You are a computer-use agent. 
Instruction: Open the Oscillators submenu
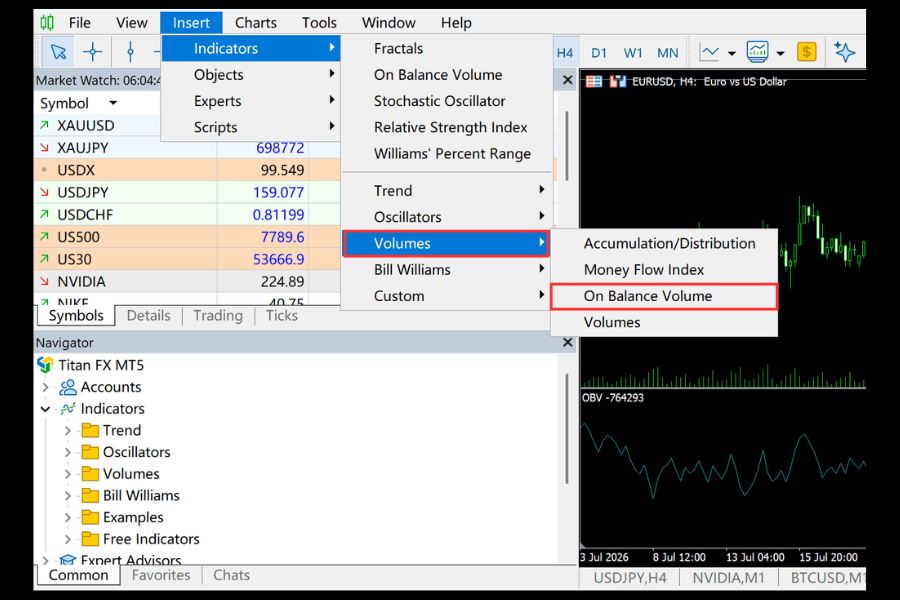click(x=446, y=217)
